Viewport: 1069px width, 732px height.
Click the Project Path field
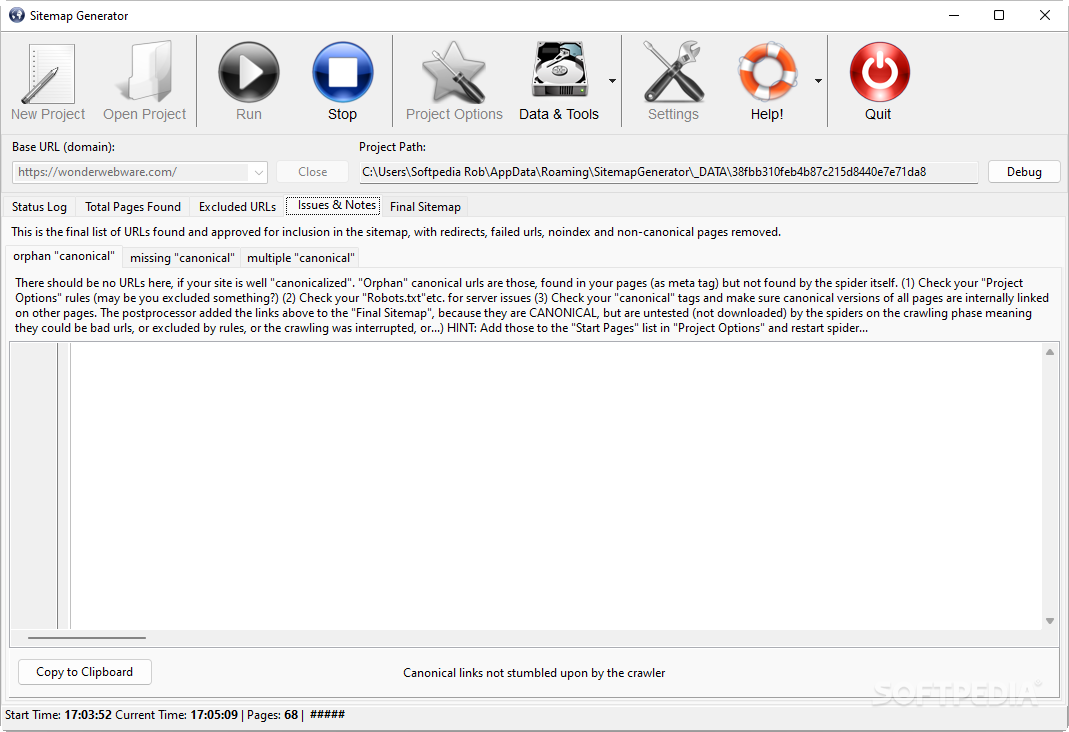click(x=669, y=172)
